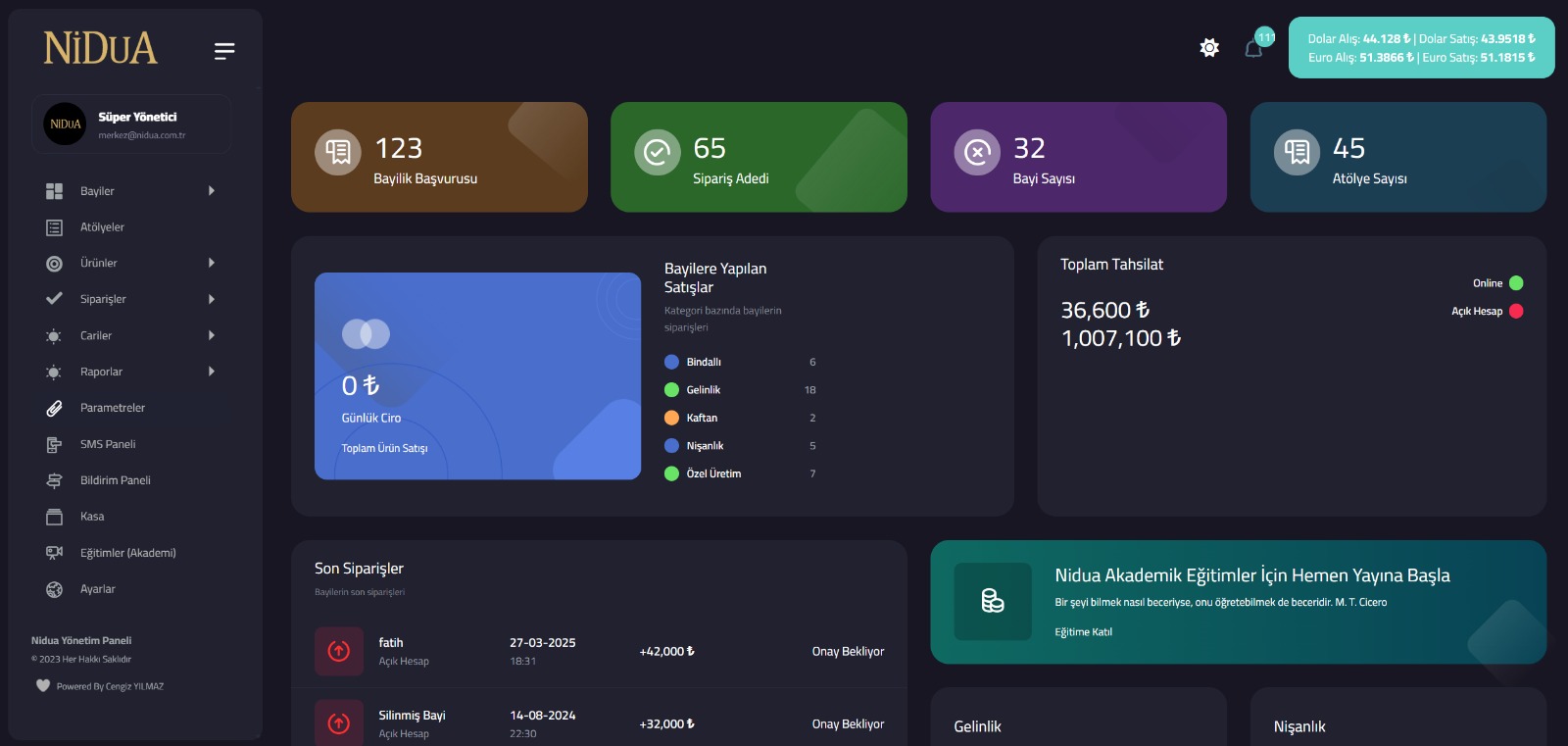Click the Eğitime Katıl link
The width and height of the screenshot is (1568, 746).
(x=1083, y=632)
